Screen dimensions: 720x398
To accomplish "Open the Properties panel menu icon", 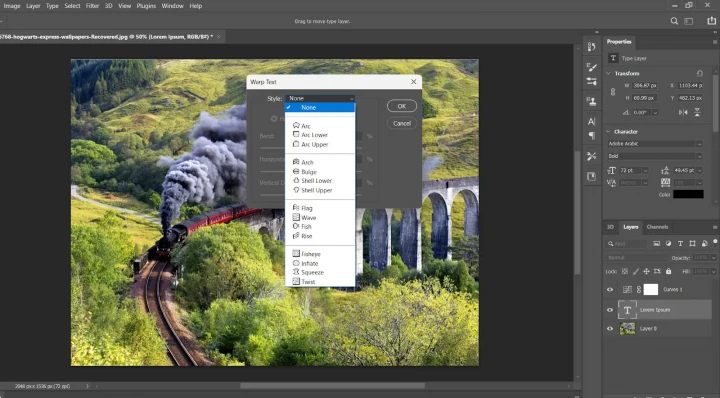I will tap(714, 42).
